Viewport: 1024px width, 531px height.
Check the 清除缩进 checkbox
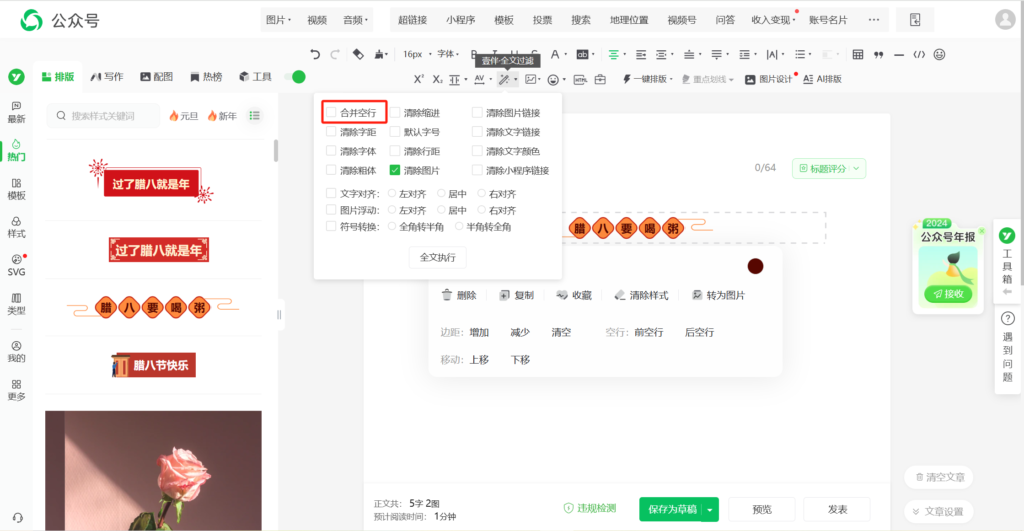tap(394, 112)
